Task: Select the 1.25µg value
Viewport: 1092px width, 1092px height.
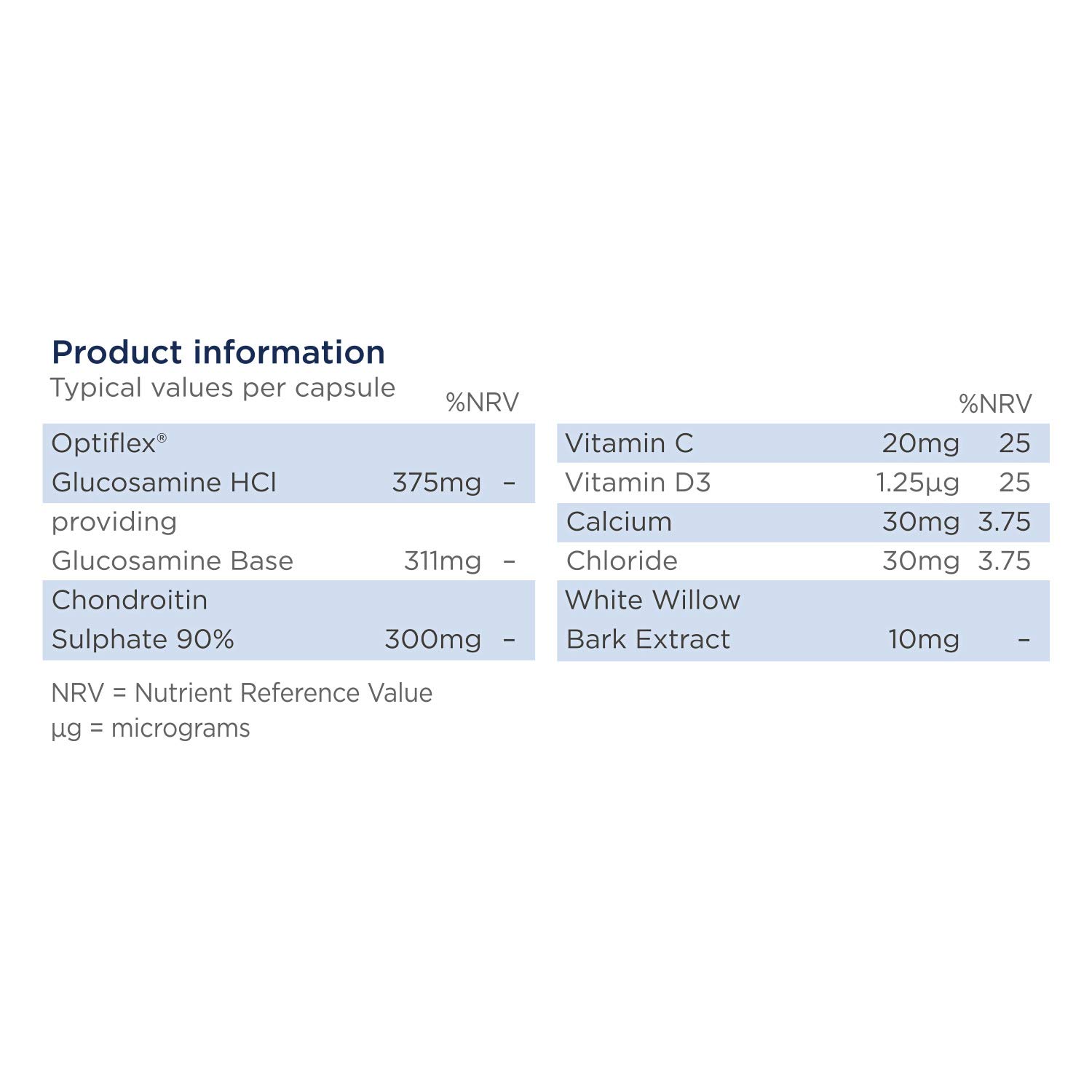Action: click(917, 482)
